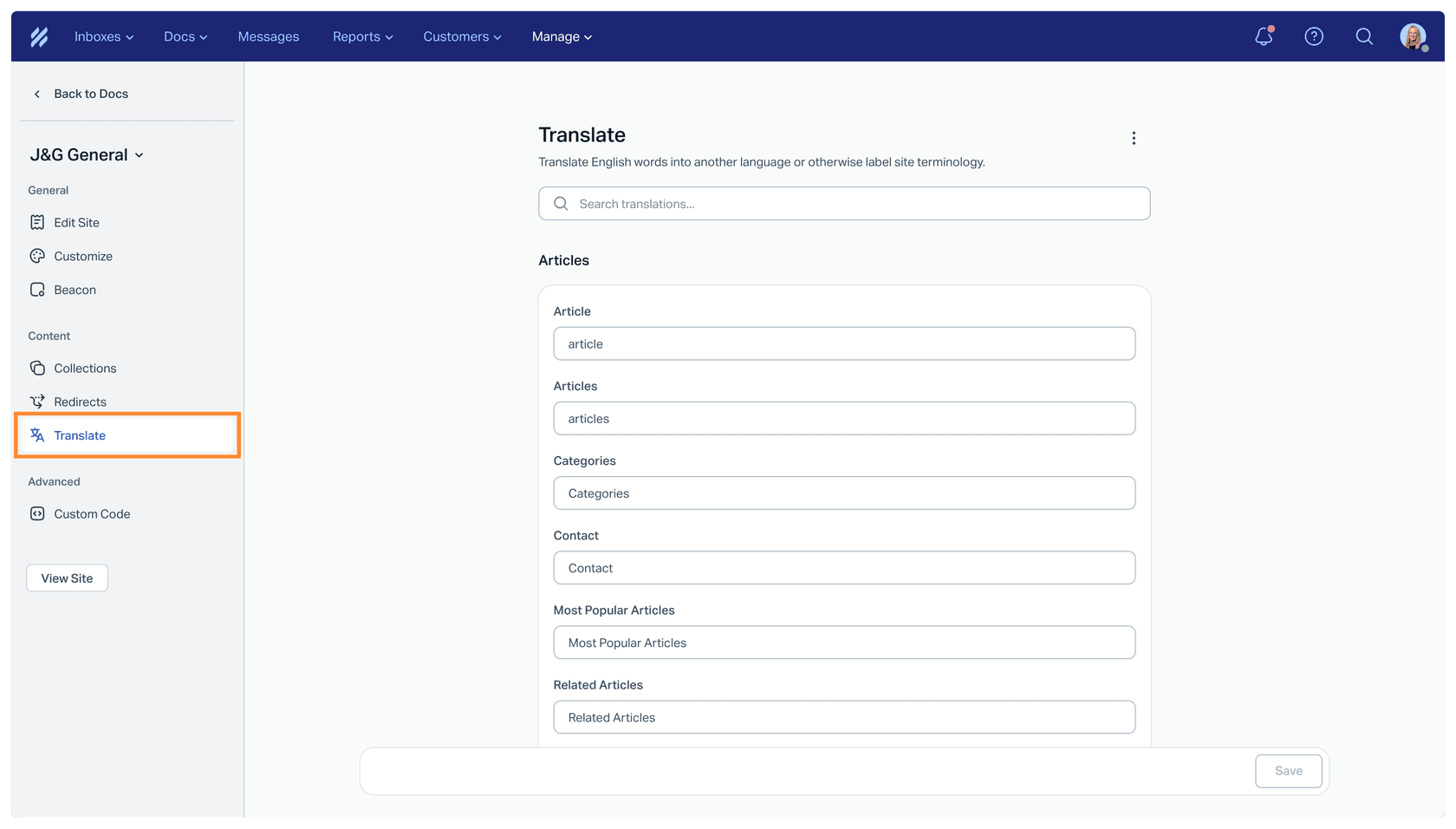The height and width of the screenshot is (829, 1456).
Task: Click the Contact translation field
Action: [x=844, y=567]
